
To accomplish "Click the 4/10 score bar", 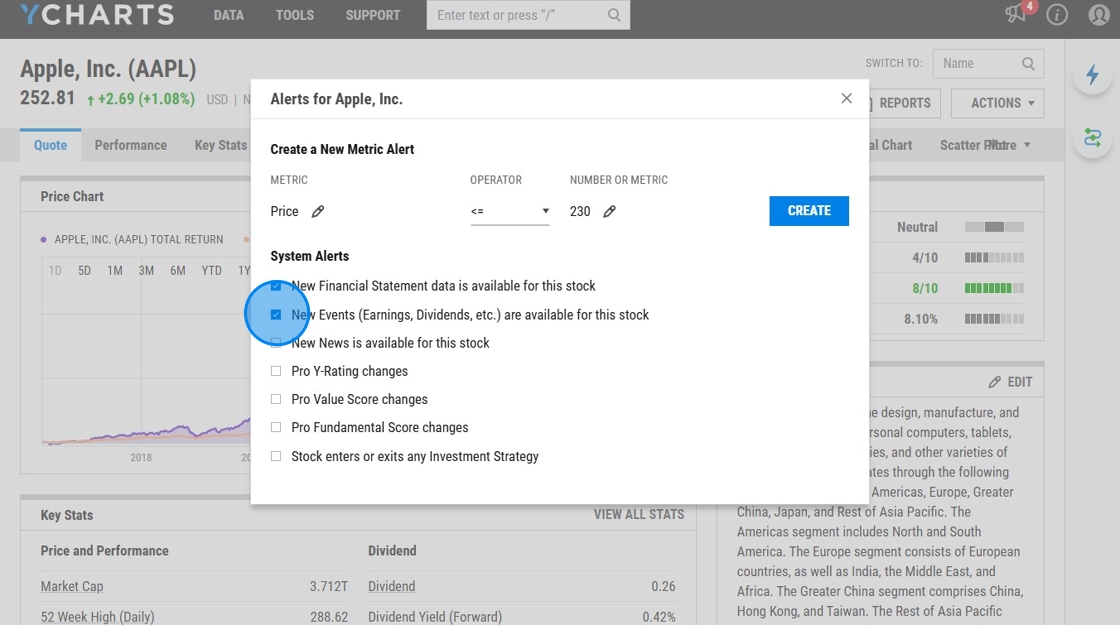I will (994, 258).
